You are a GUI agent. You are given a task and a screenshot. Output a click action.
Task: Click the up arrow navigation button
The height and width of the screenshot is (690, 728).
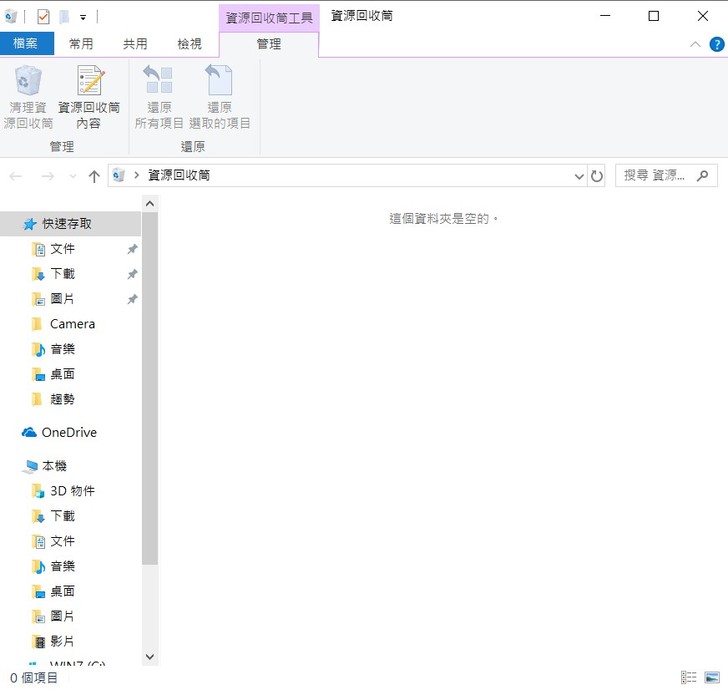(x=94, y=176)
